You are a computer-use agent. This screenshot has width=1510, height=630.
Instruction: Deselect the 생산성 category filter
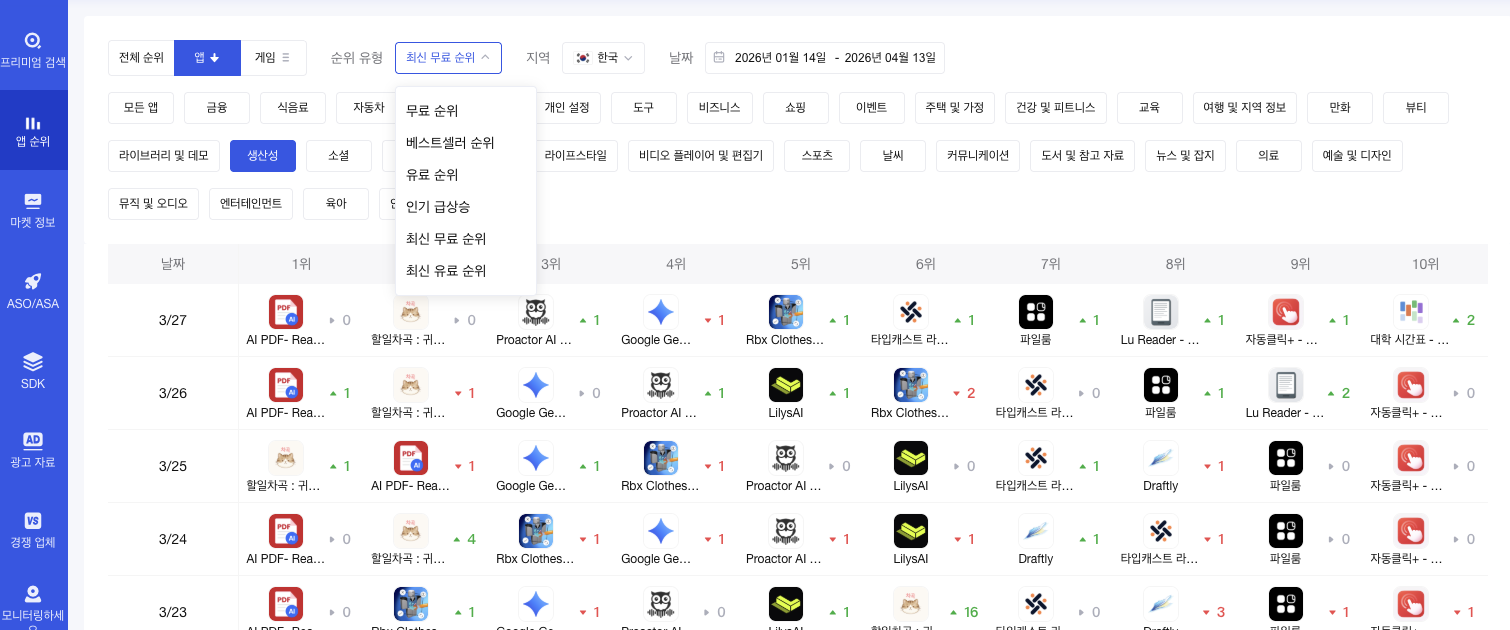(x=262, y=156)
